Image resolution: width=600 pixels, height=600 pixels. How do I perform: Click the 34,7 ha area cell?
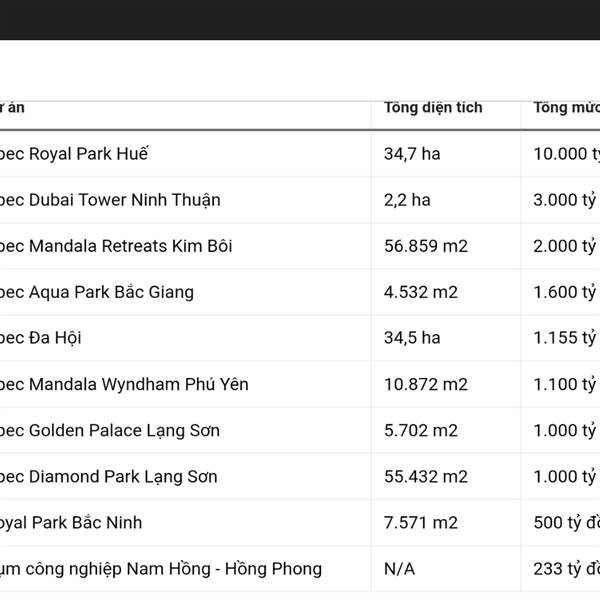coord(412,154)
